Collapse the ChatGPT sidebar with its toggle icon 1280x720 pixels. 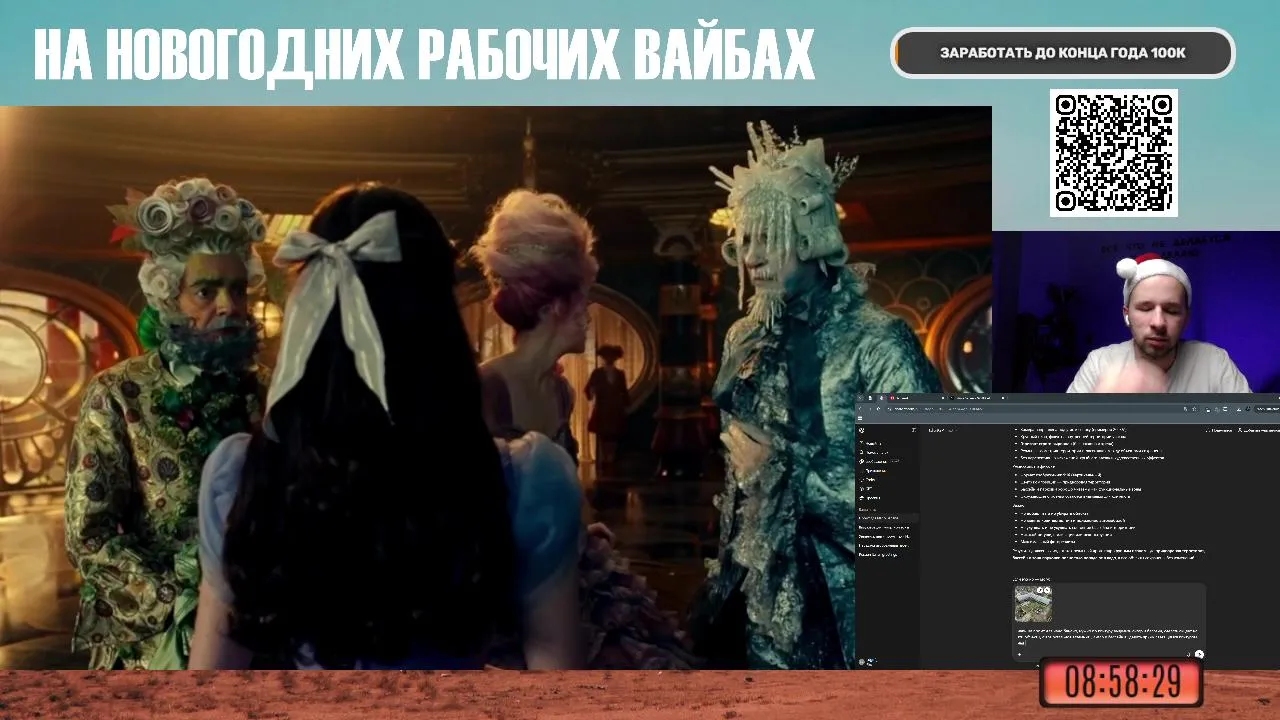click(914, 430)
